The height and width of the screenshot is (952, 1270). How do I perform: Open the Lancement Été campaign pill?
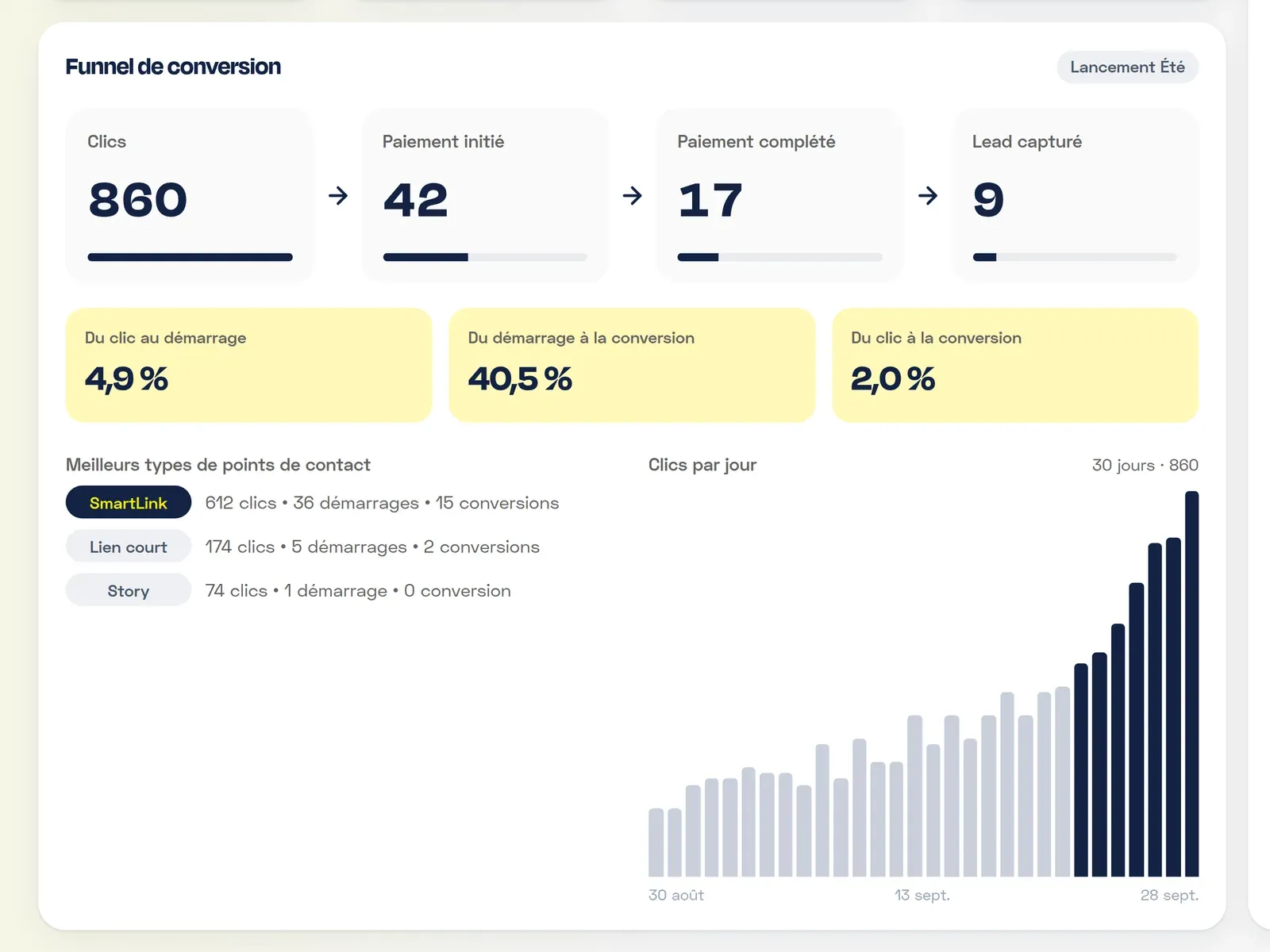click(x=1127, y=67)
